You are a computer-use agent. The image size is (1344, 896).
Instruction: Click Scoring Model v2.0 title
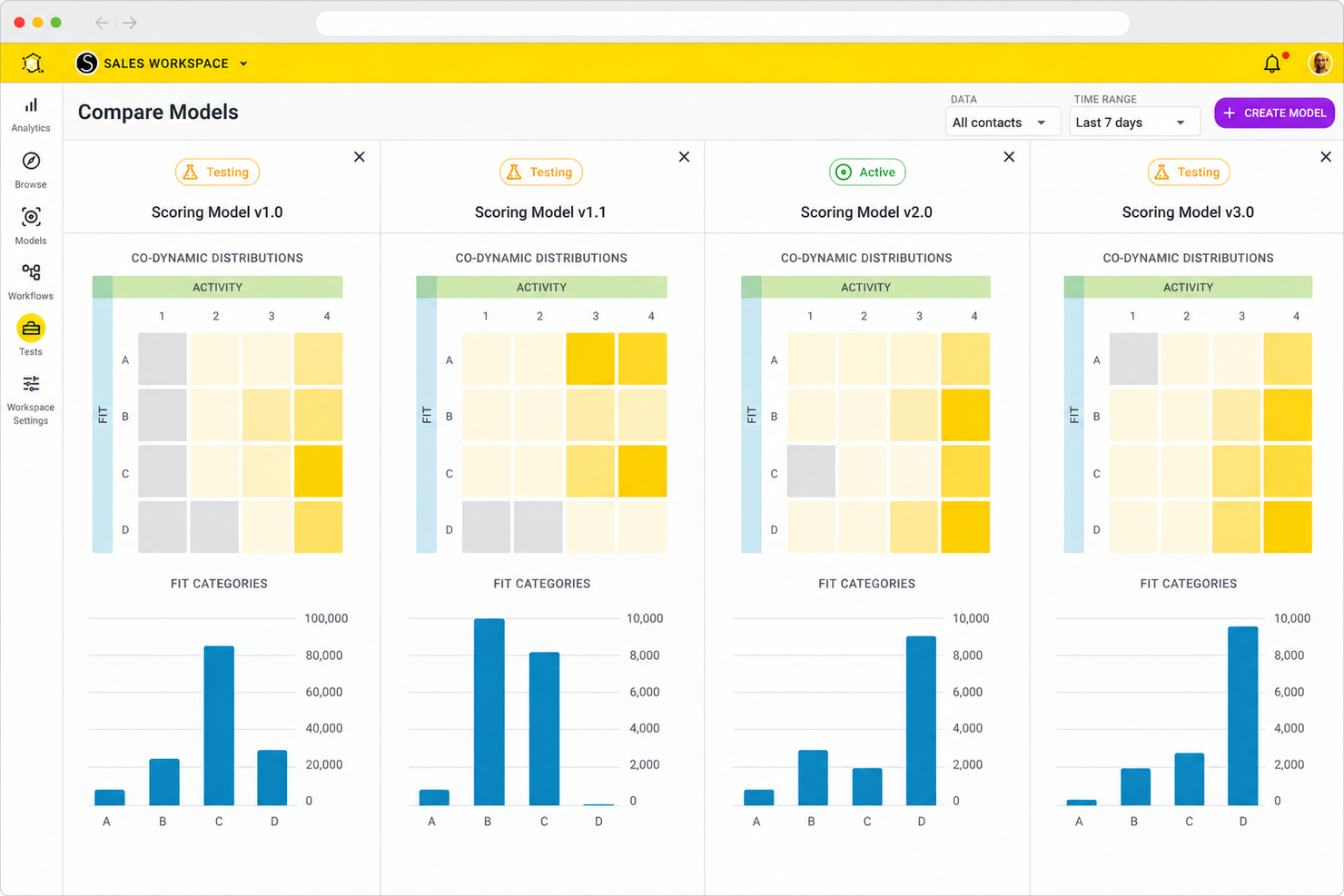point(866,212)
